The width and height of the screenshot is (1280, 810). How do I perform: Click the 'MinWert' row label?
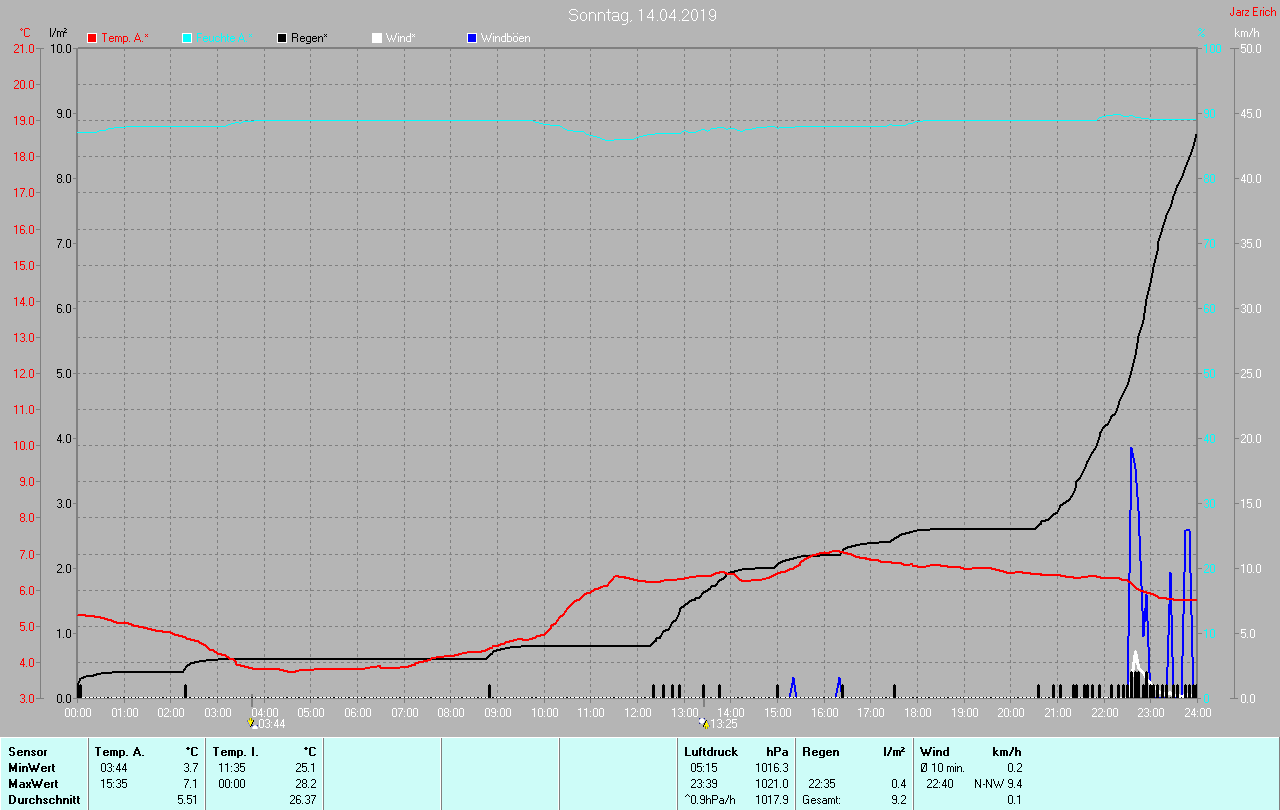[30, 768]
